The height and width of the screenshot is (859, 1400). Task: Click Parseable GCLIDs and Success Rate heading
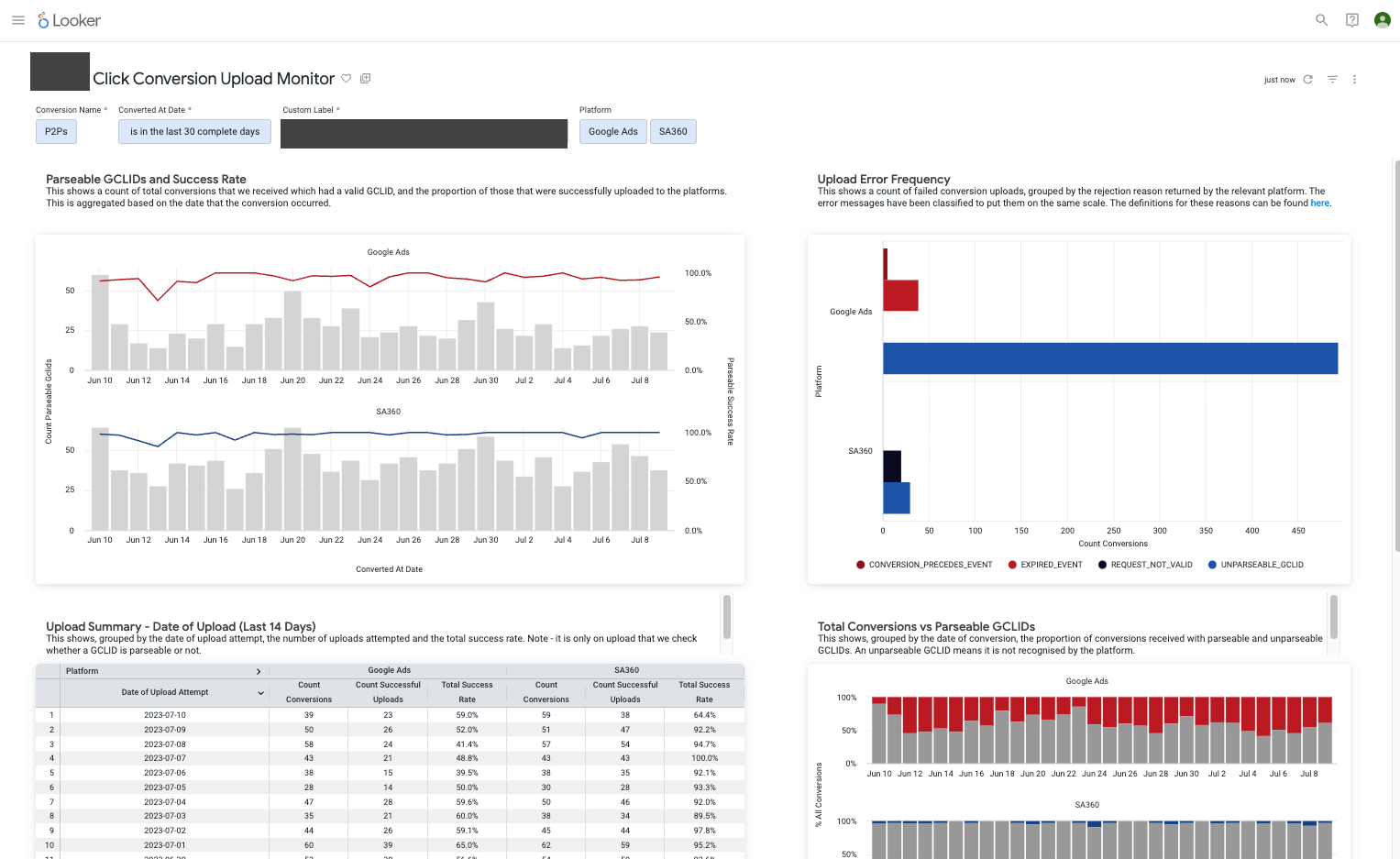[147, 180]
